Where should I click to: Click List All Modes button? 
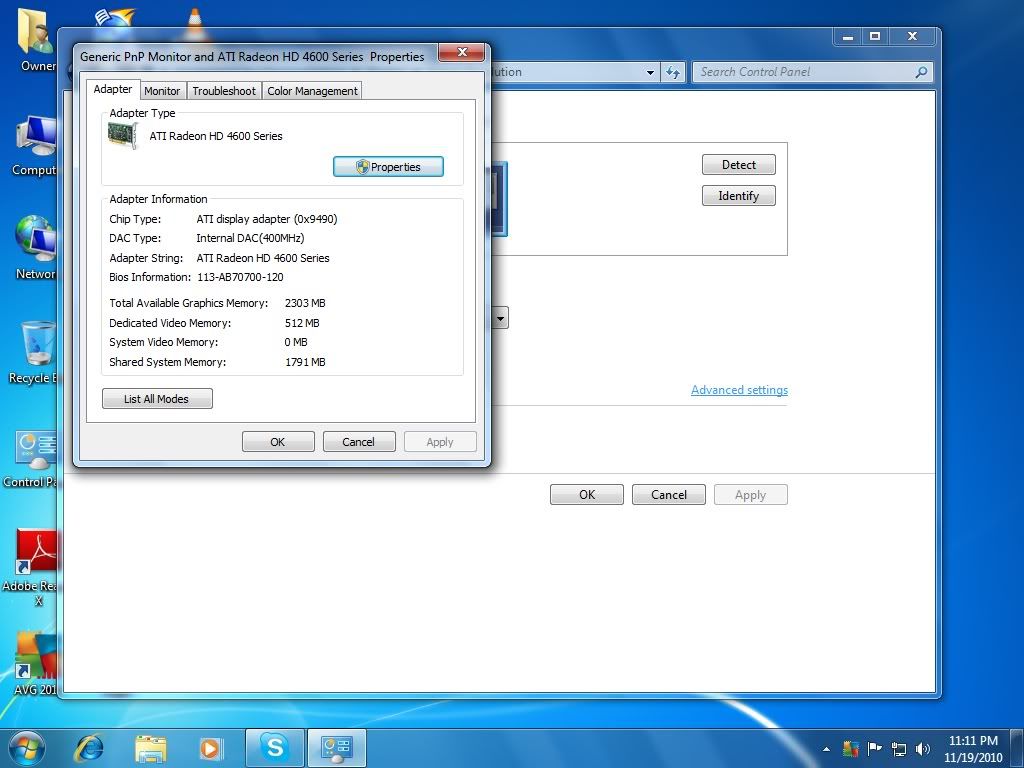coord(157,398)
